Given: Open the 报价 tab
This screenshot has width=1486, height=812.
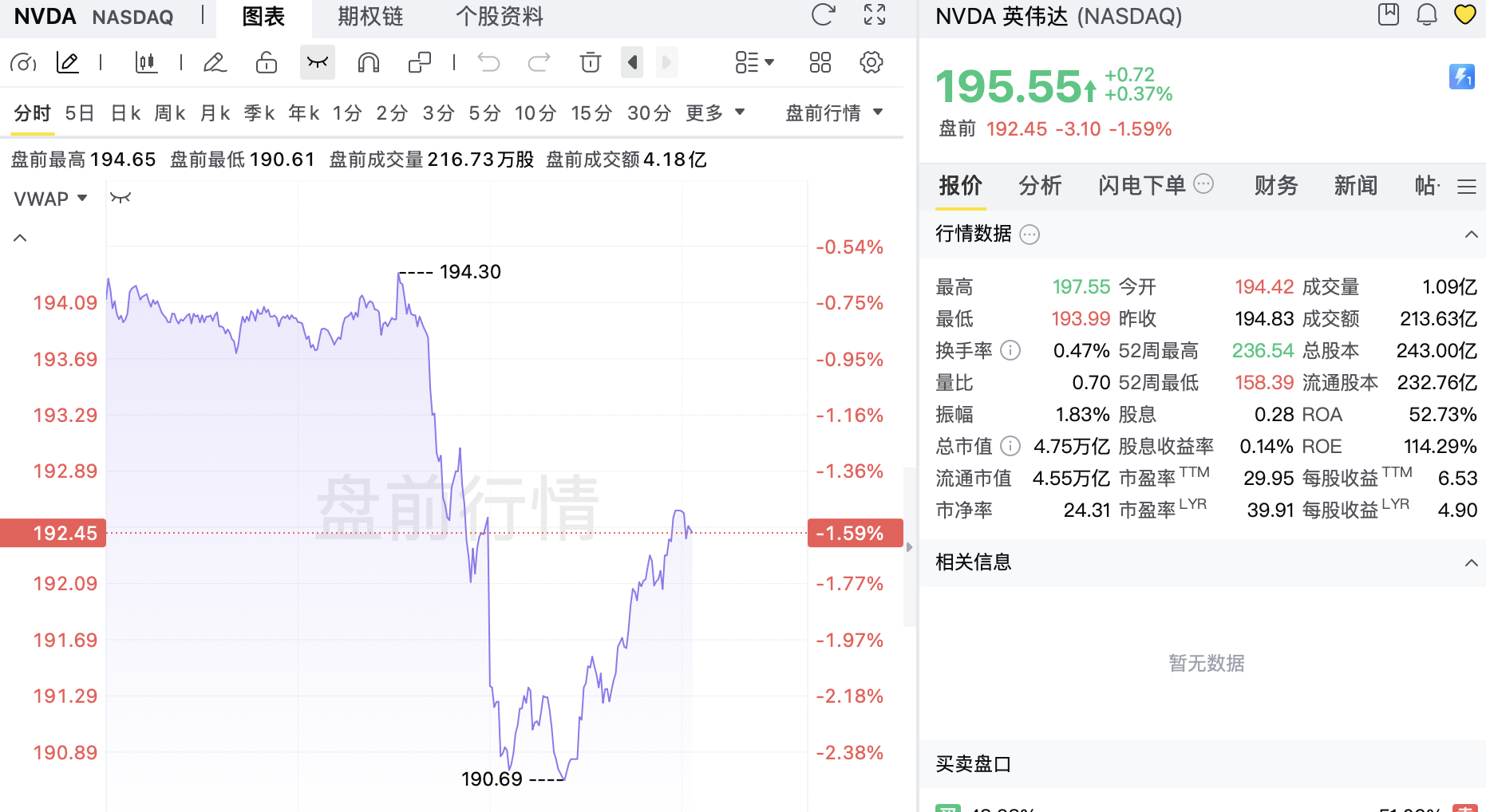Looking at the screenshot, I should [x=961, y=186].
